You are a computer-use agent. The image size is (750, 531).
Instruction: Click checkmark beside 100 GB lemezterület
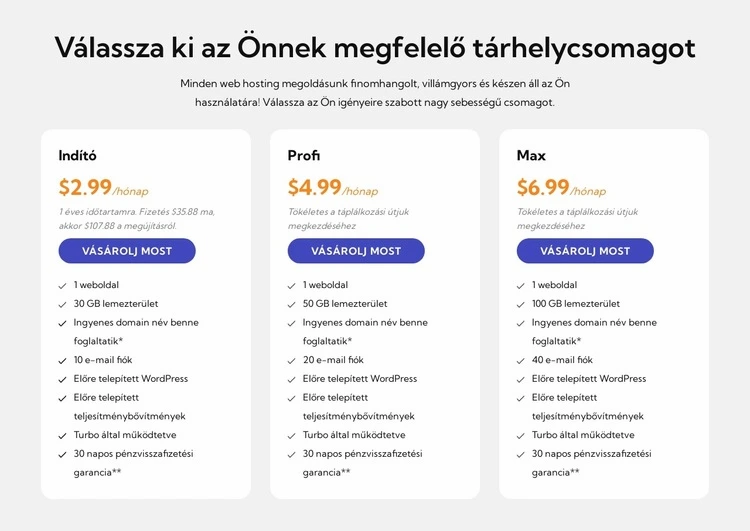coord(522,304)
